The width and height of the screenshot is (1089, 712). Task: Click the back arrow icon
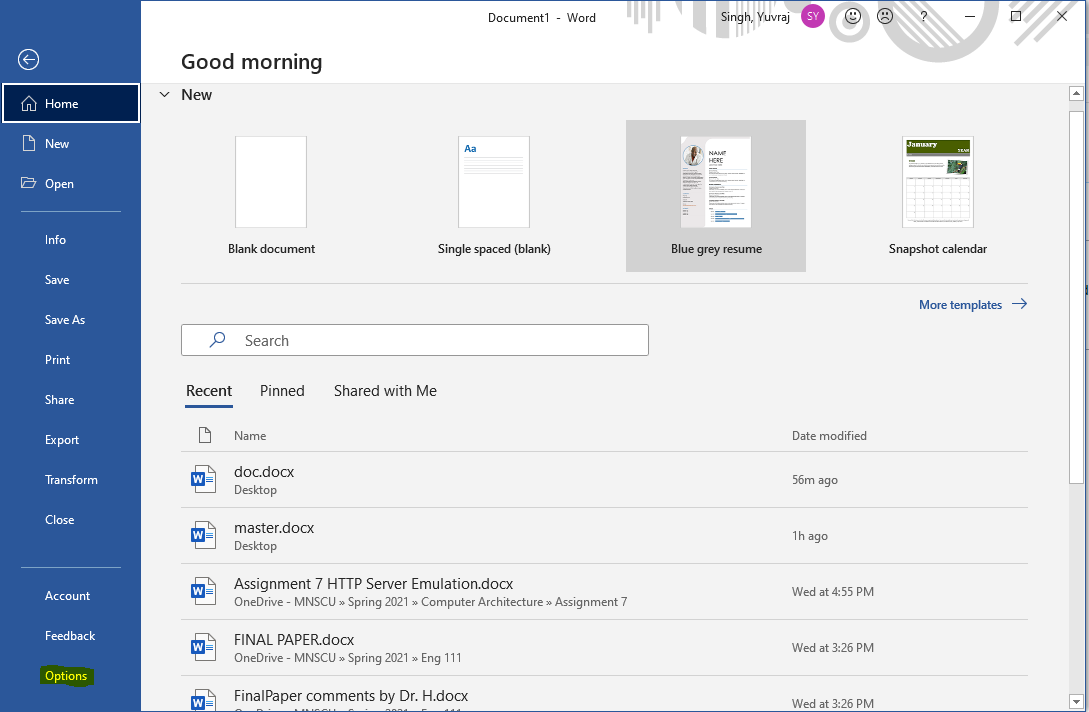tap(29, 60)
